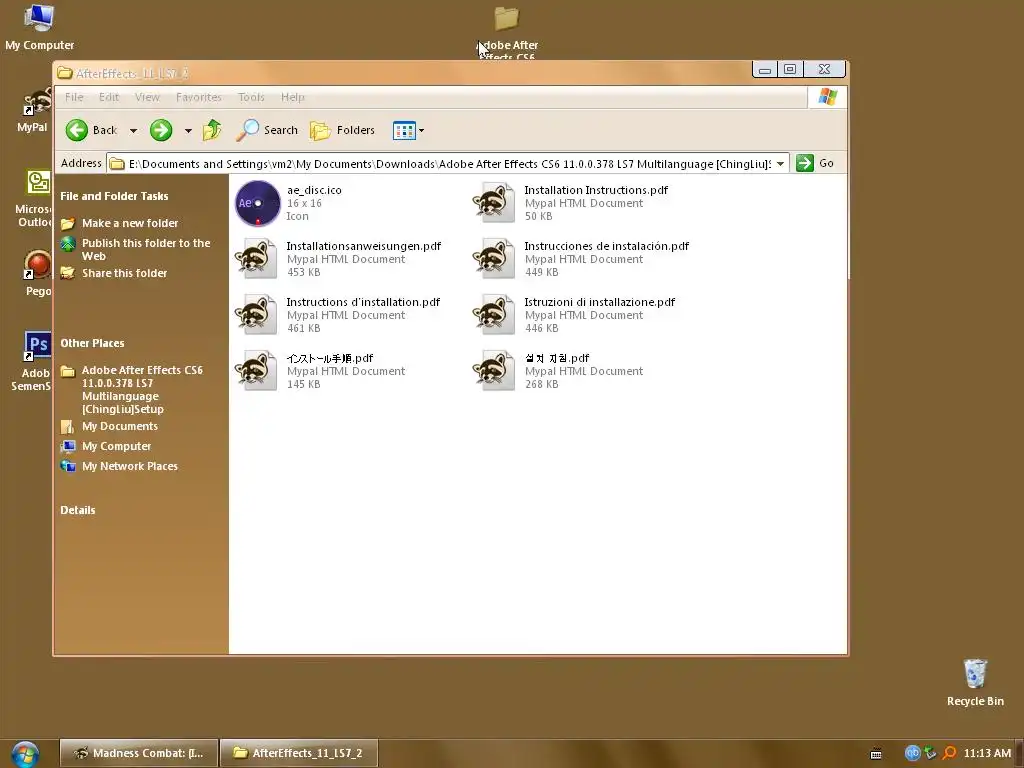Go to My Documents link
This screenshot has height=768, width=1024.
pos(120,426)
